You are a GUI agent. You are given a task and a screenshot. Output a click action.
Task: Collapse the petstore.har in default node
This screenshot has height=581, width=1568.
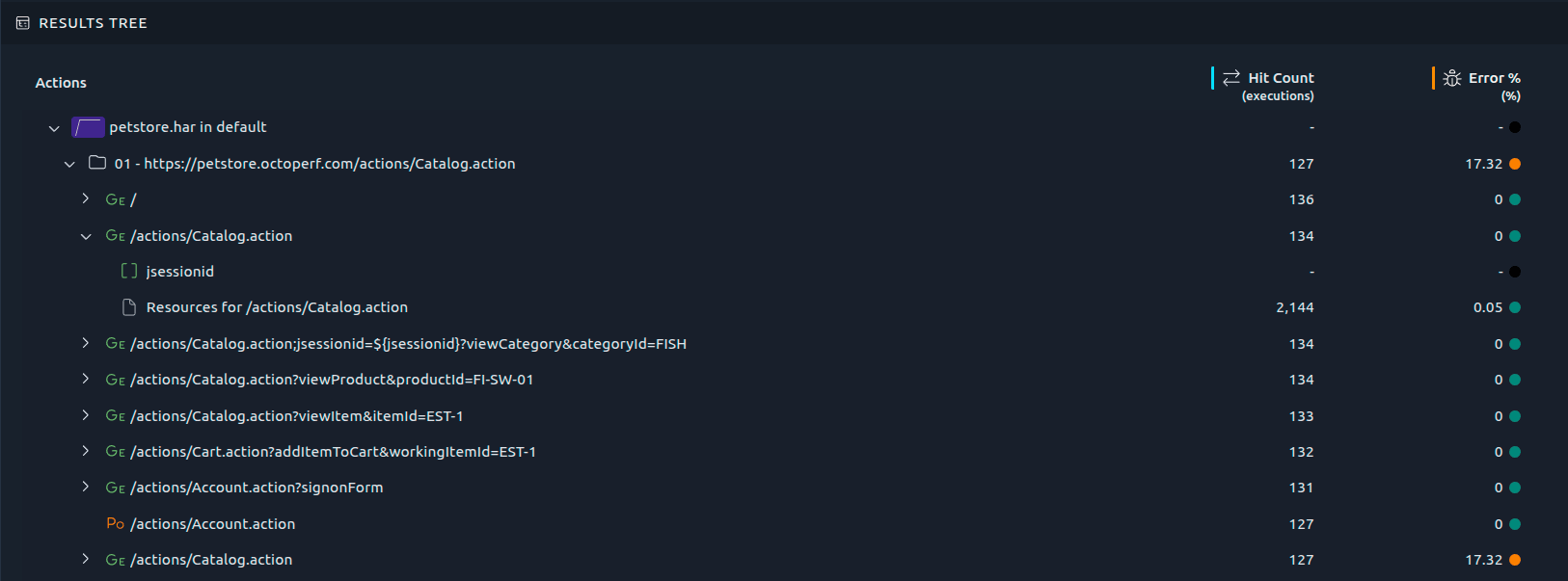pyautogui.click(x=54, y=128)
